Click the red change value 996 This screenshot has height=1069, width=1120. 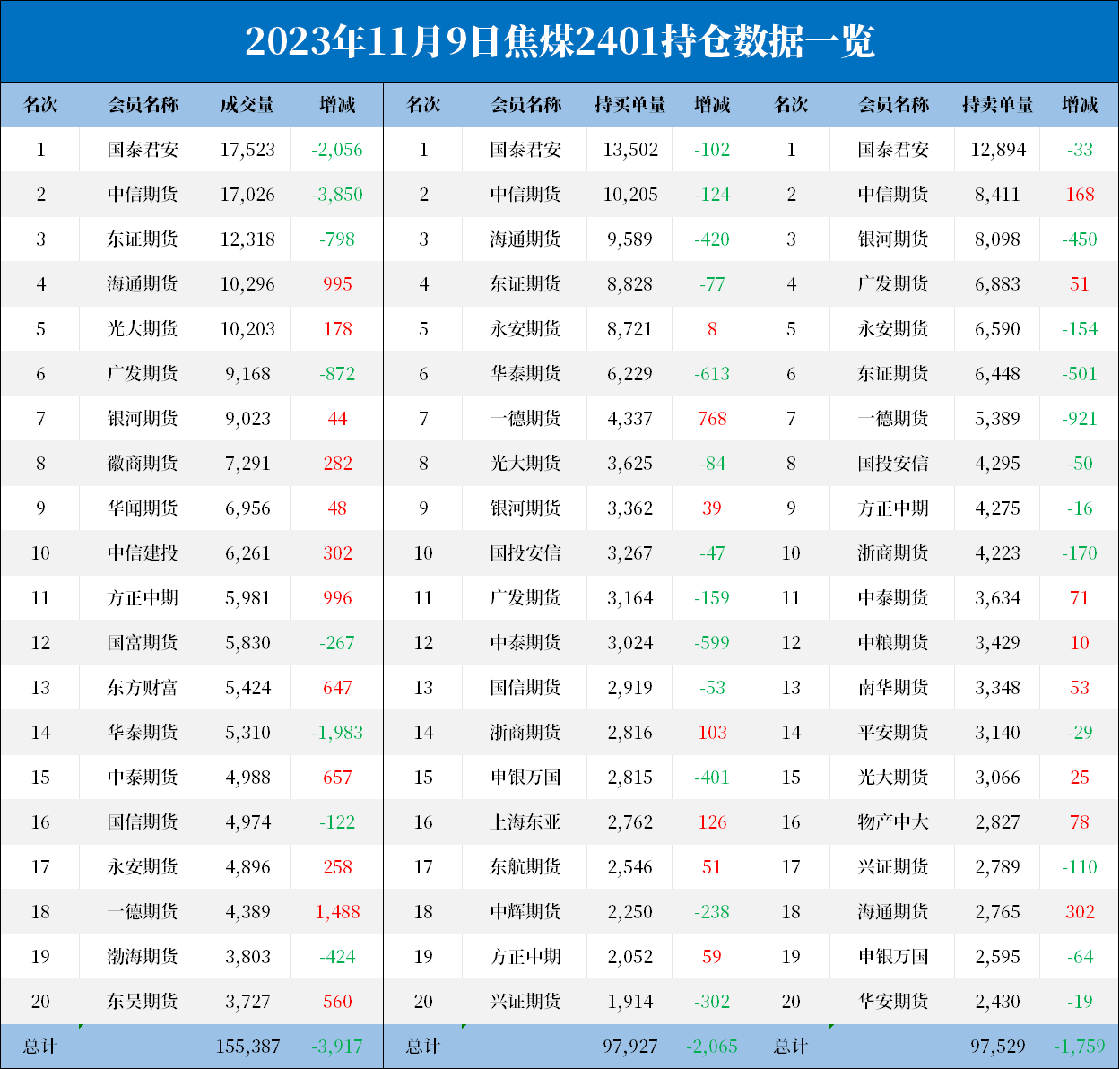click(x=337, y=598)
